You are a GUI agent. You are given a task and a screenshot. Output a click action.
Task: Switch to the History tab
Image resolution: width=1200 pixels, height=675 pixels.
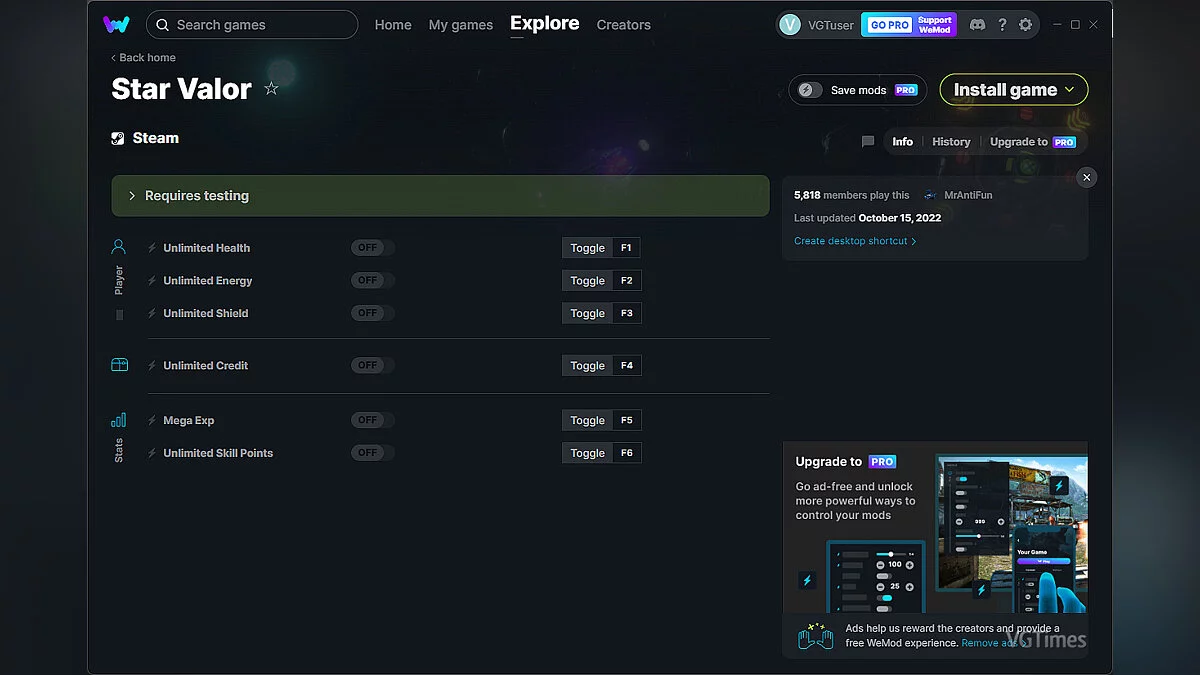(951, 142)
